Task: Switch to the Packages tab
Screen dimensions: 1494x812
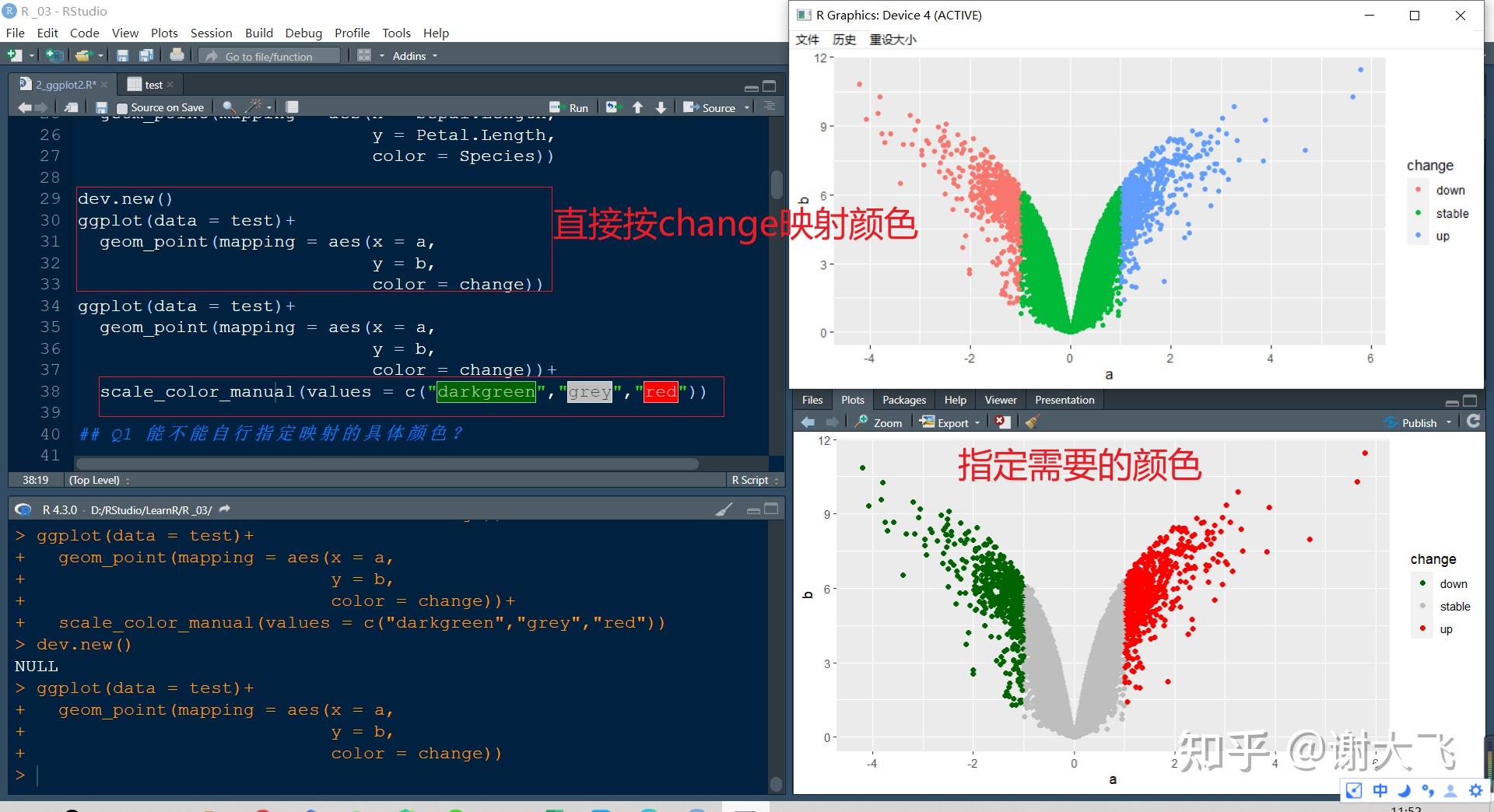Action: coord(903,399)
